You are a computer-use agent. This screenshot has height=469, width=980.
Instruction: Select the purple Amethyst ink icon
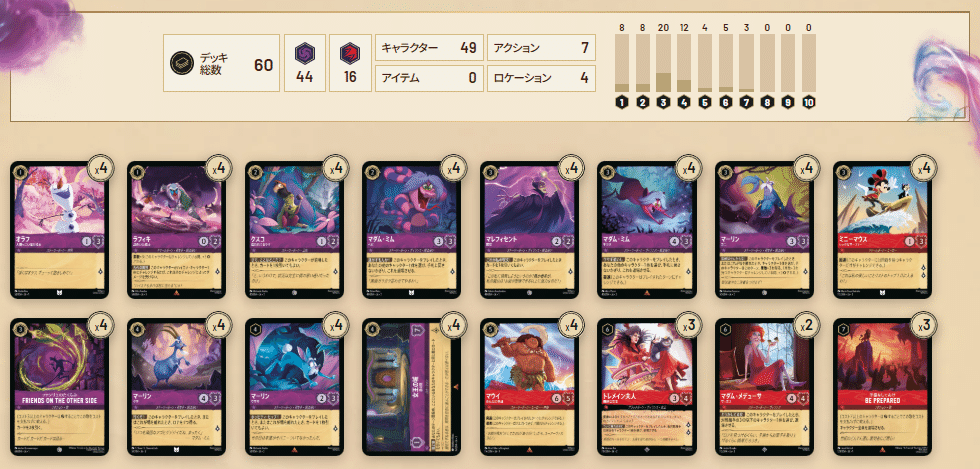coord(305,54)
